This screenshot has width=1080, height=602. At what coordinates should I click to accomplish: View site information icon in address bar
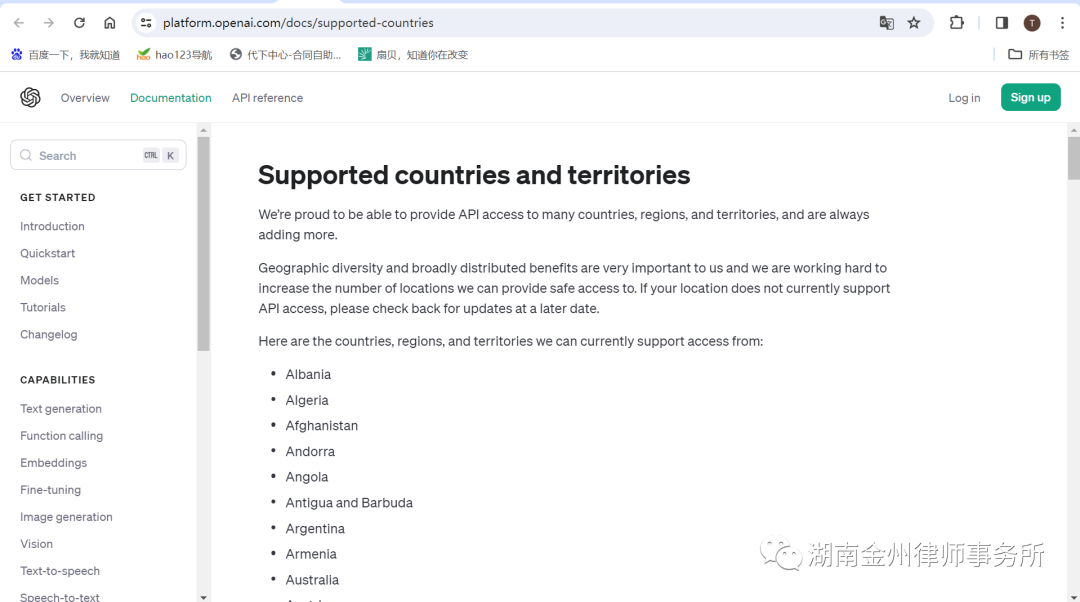point(146,23)
